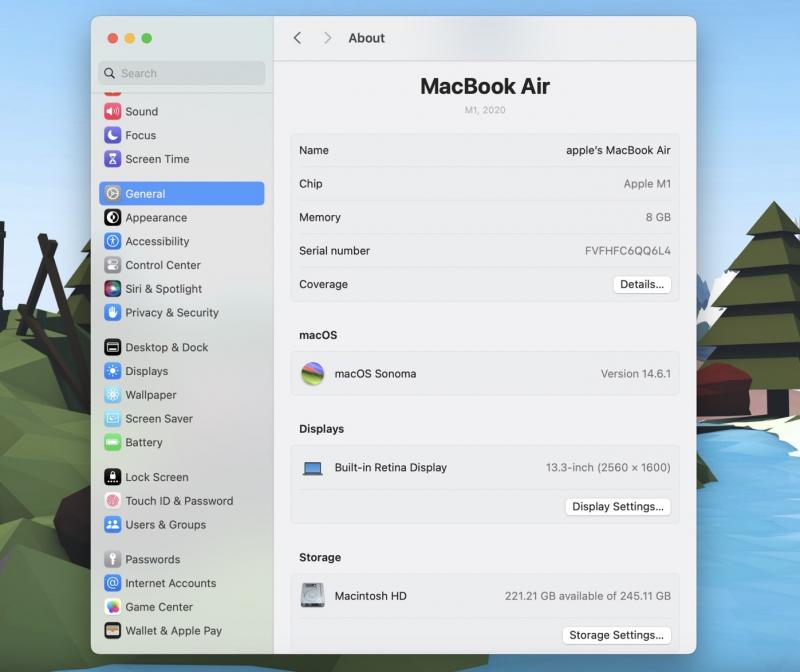Open Display Settings button
The width and height of the screenshot is (800, 672).
(618, 506)
